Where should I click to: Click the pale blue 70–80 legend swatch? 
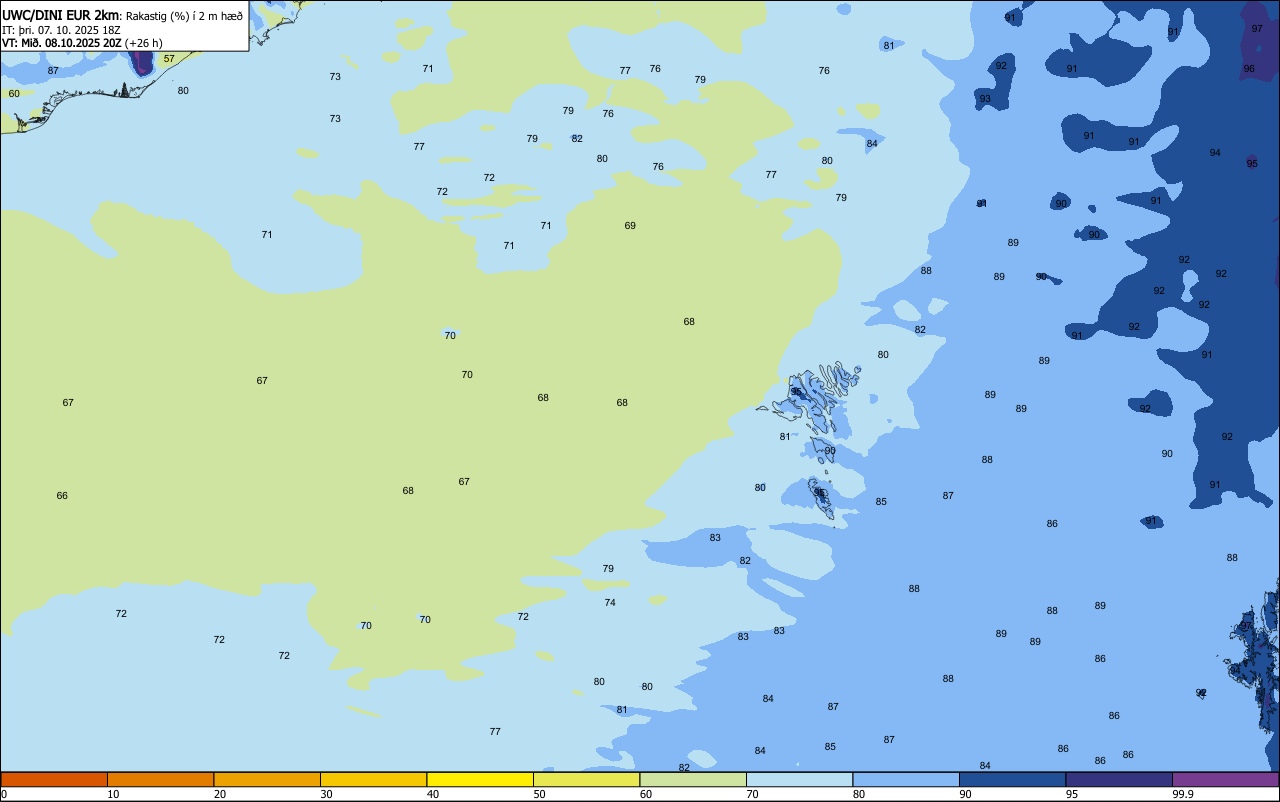tap(799, 779)
